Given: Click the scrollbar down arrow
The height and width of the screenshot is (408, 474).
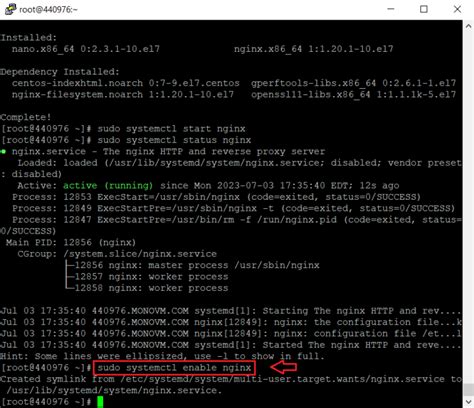Looking at the screenshot, I should (x=468, y=401).
